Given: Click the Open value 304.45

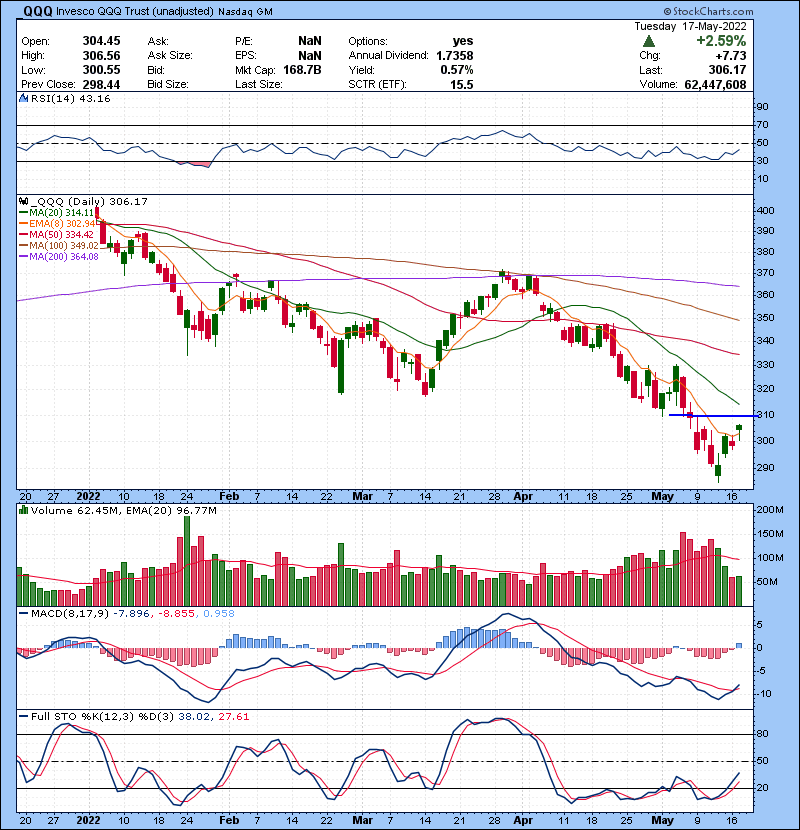Looking at the screenshot, I should (x=101, y=41).
